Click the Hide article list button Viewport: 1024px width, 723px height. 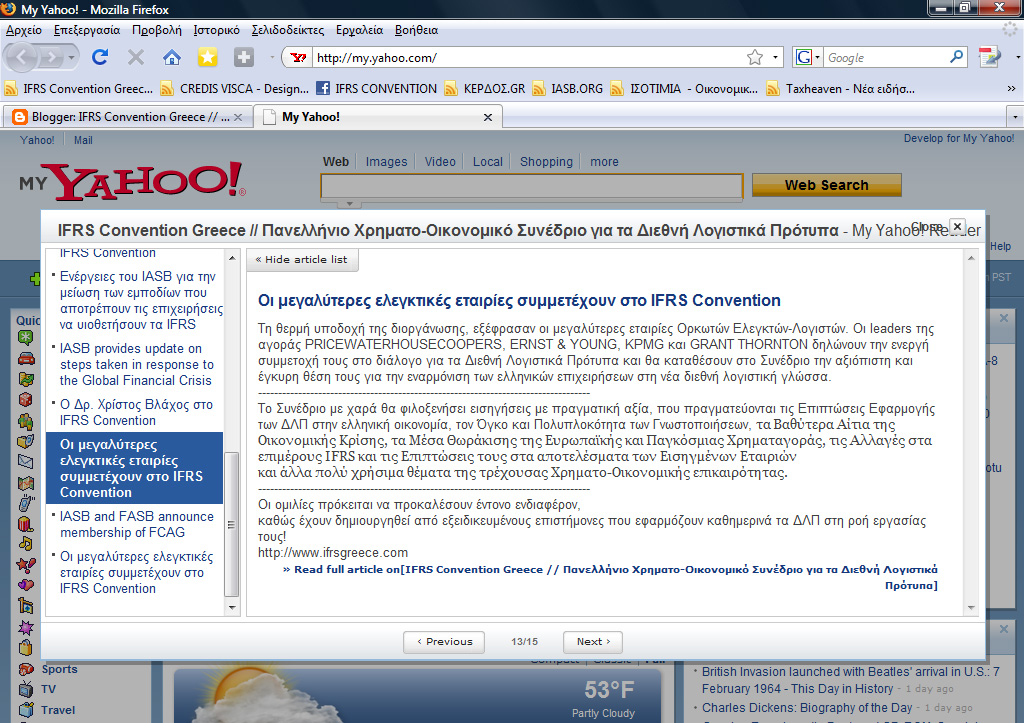pyautogui.click(x=302, y=260)
